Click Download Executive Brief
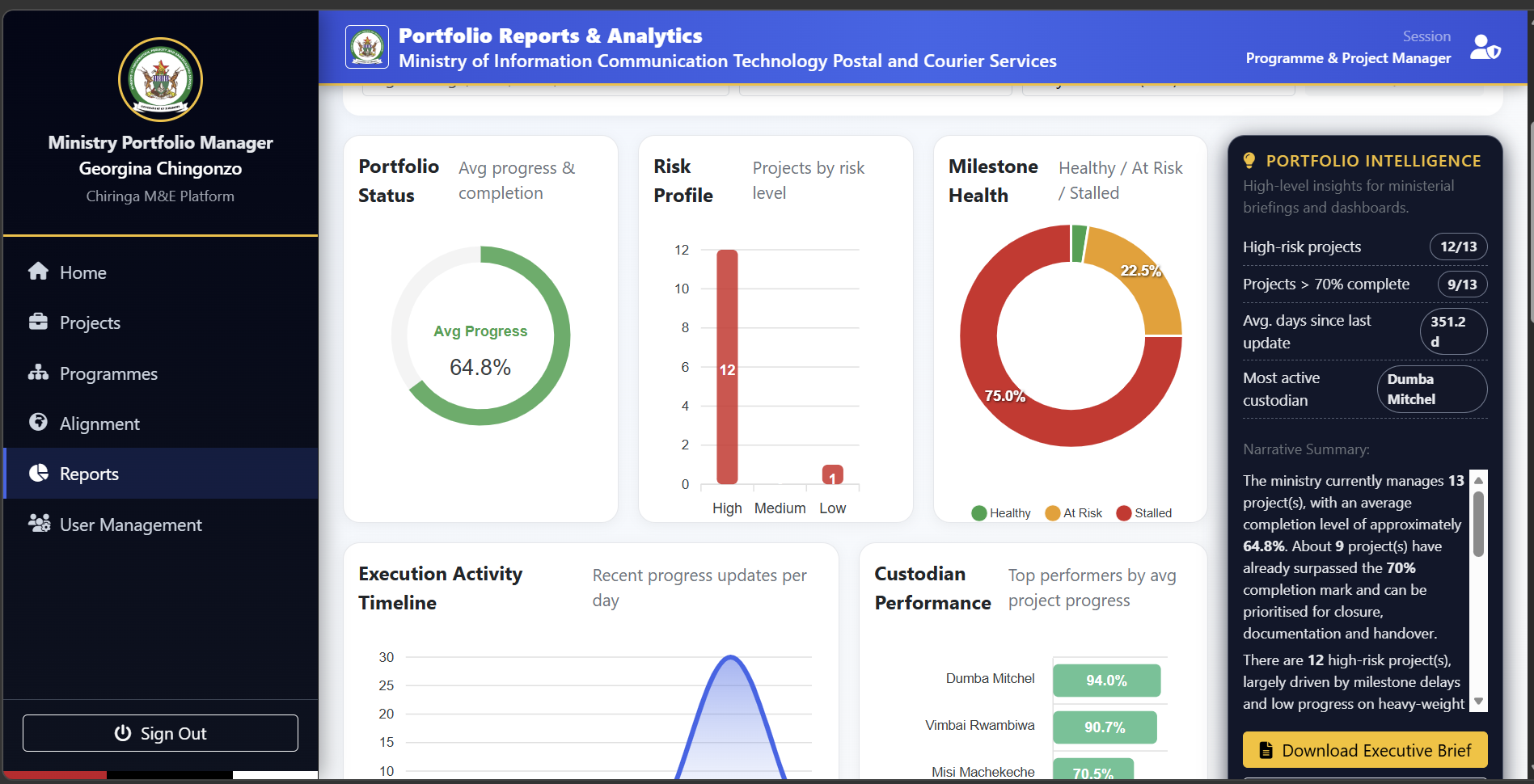1534x784 pixels. 1364,750
